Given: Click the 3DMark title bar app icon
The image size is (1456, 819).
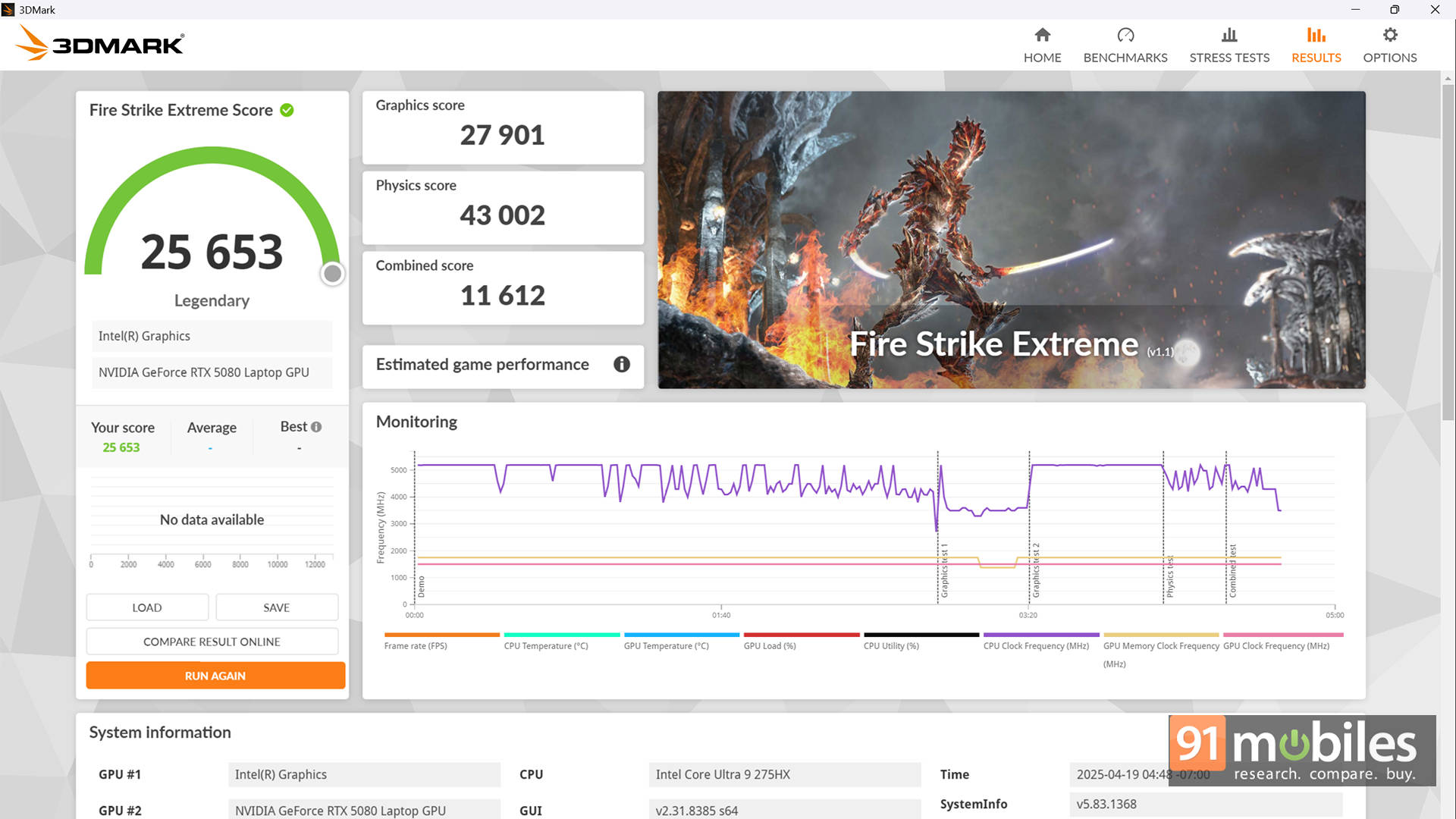Looking at the screenshot, I should click(x=8, y=10).
